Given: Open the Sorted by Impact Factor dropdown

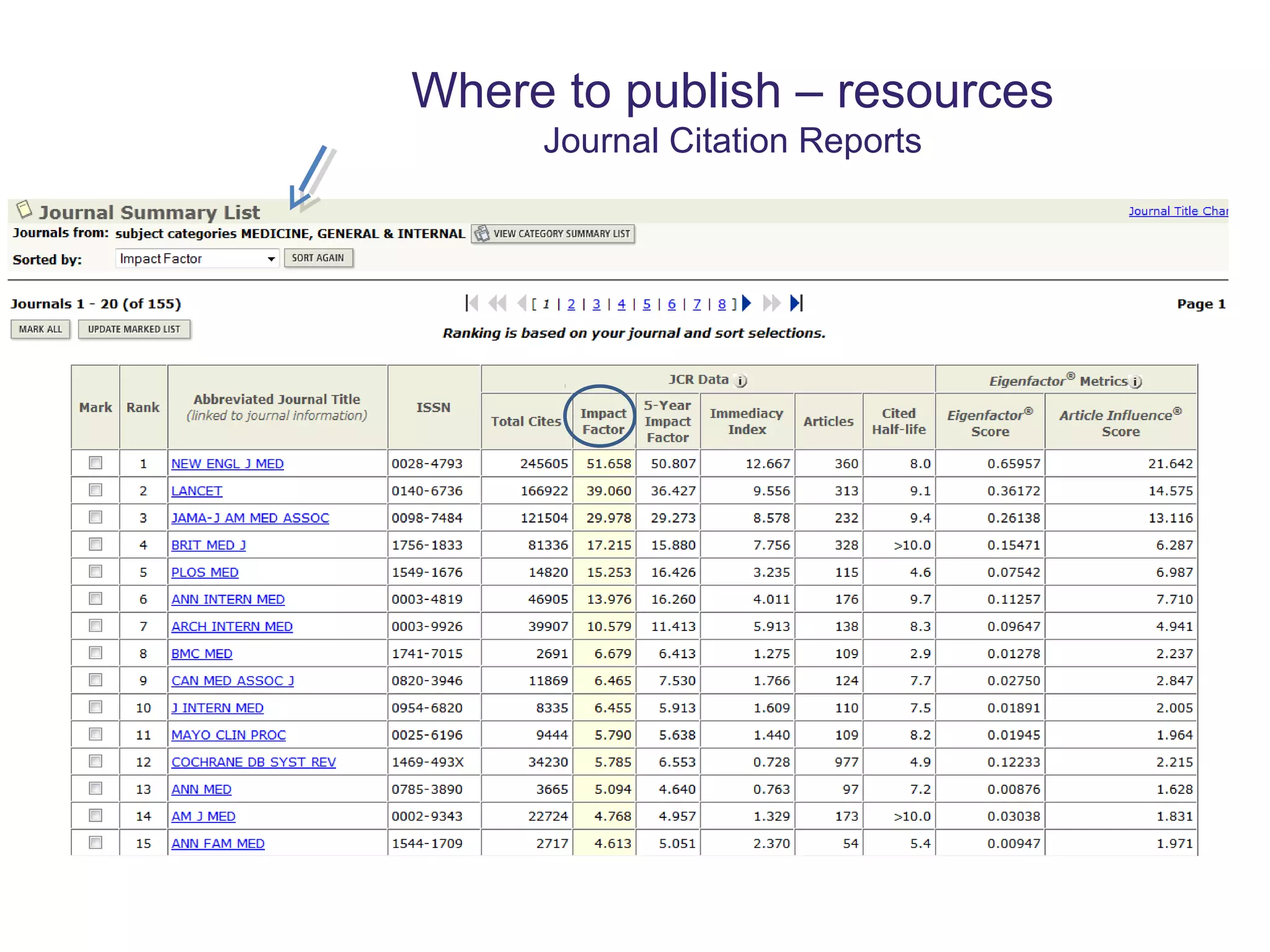Looking at the screenshot, I should pyautogui.click(x=197, y=258).
